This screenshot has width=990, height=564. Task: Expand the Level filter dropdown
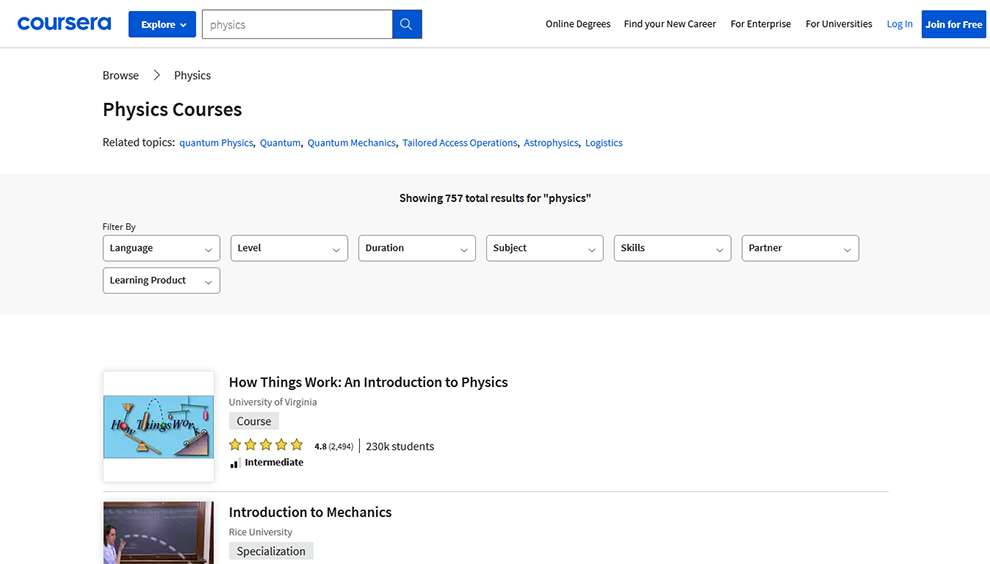coord(289,248)
